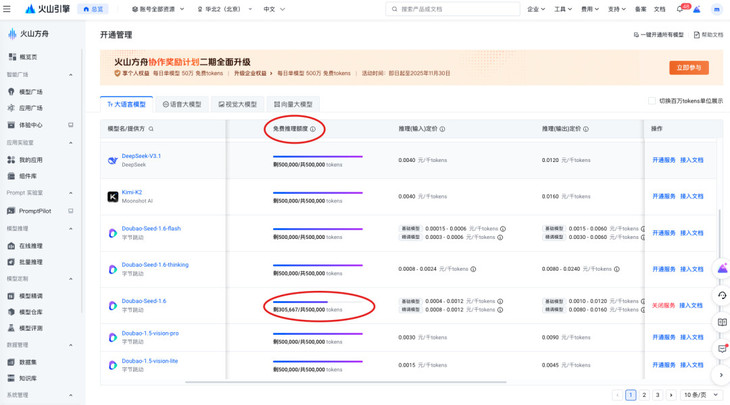Open the 10 条/页 page size dropdown
This screenshot has width=730, height=405.
tap(700, 395)
